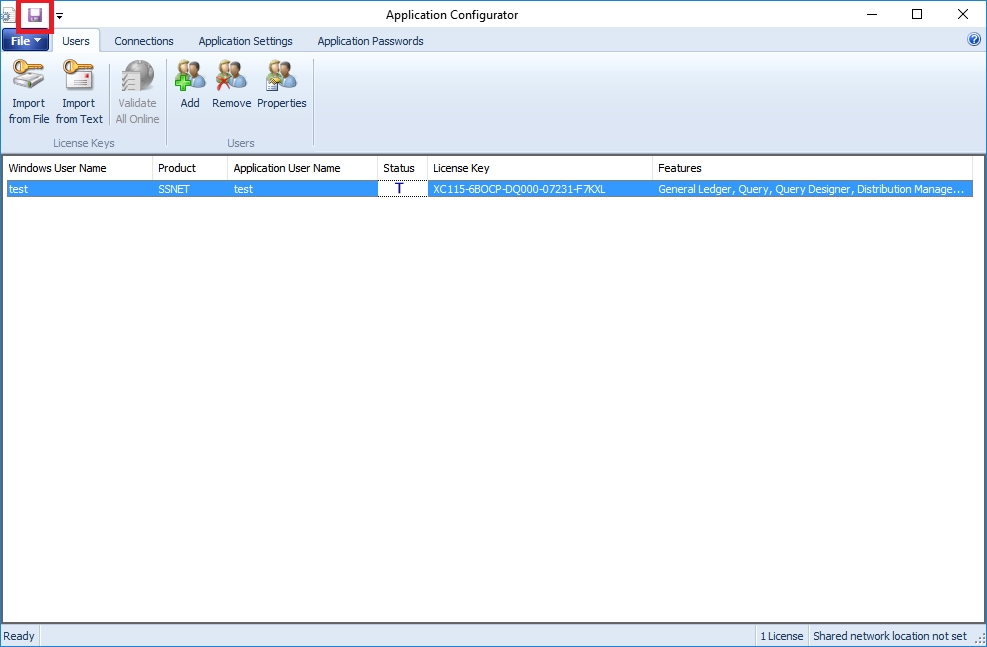Screen dimensions: 987x647
Task: Select the Import from File icon
Action: pyautogui.click(x=28, y=90)
